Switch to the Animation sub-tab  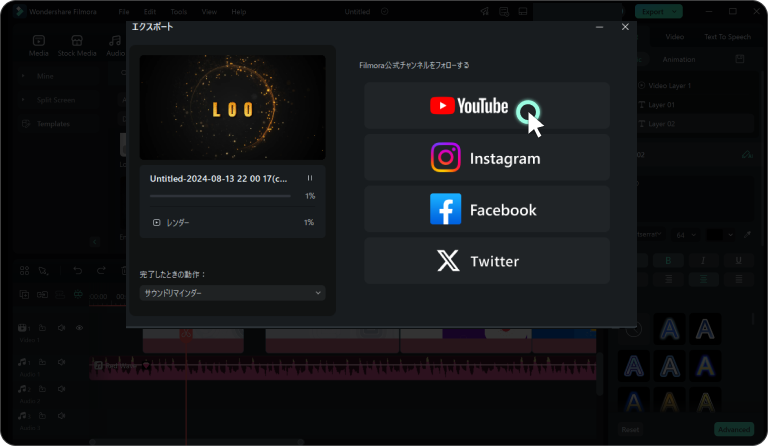click(679, 59)
